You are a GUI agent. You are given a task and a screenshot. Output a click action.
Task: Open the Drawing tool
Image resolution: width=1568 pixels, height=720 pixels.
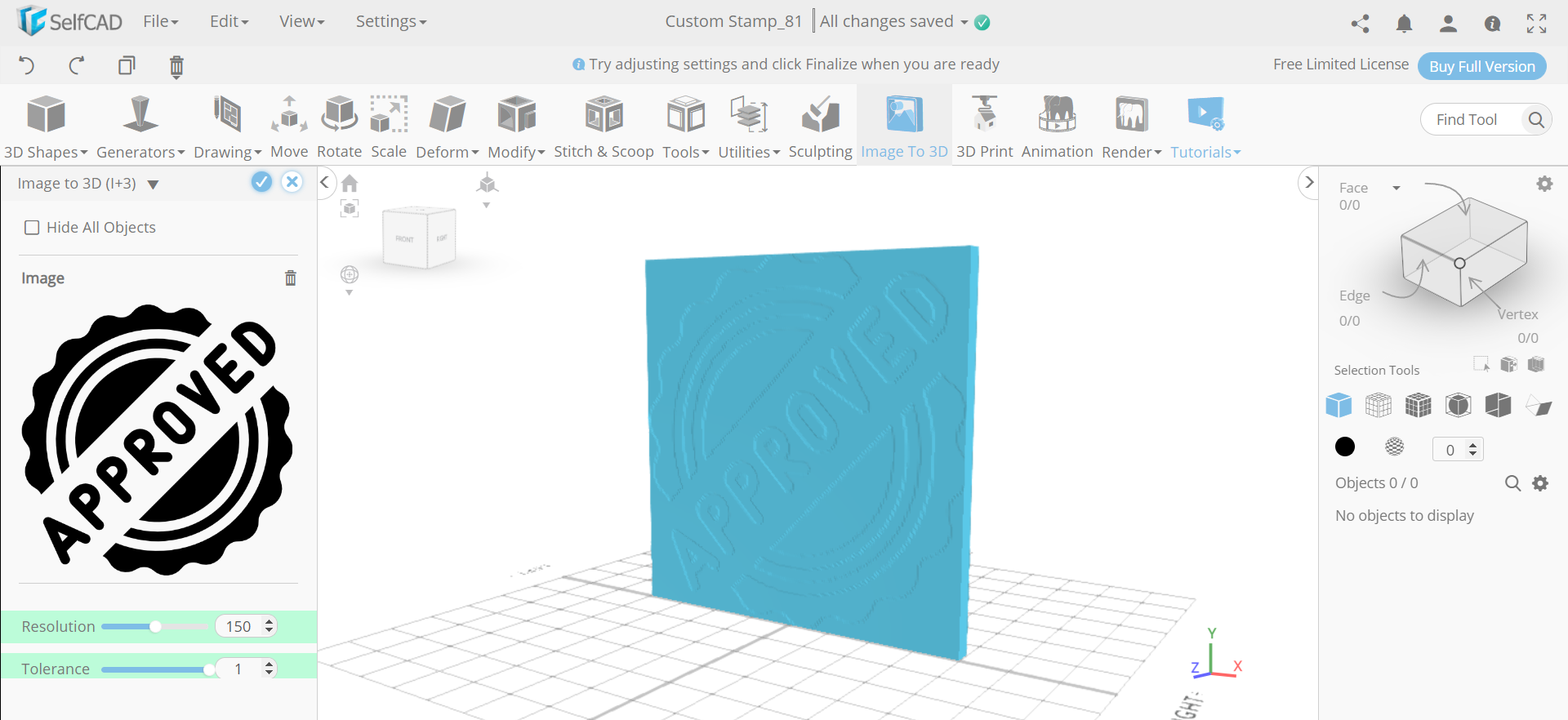tap(227, 127)
